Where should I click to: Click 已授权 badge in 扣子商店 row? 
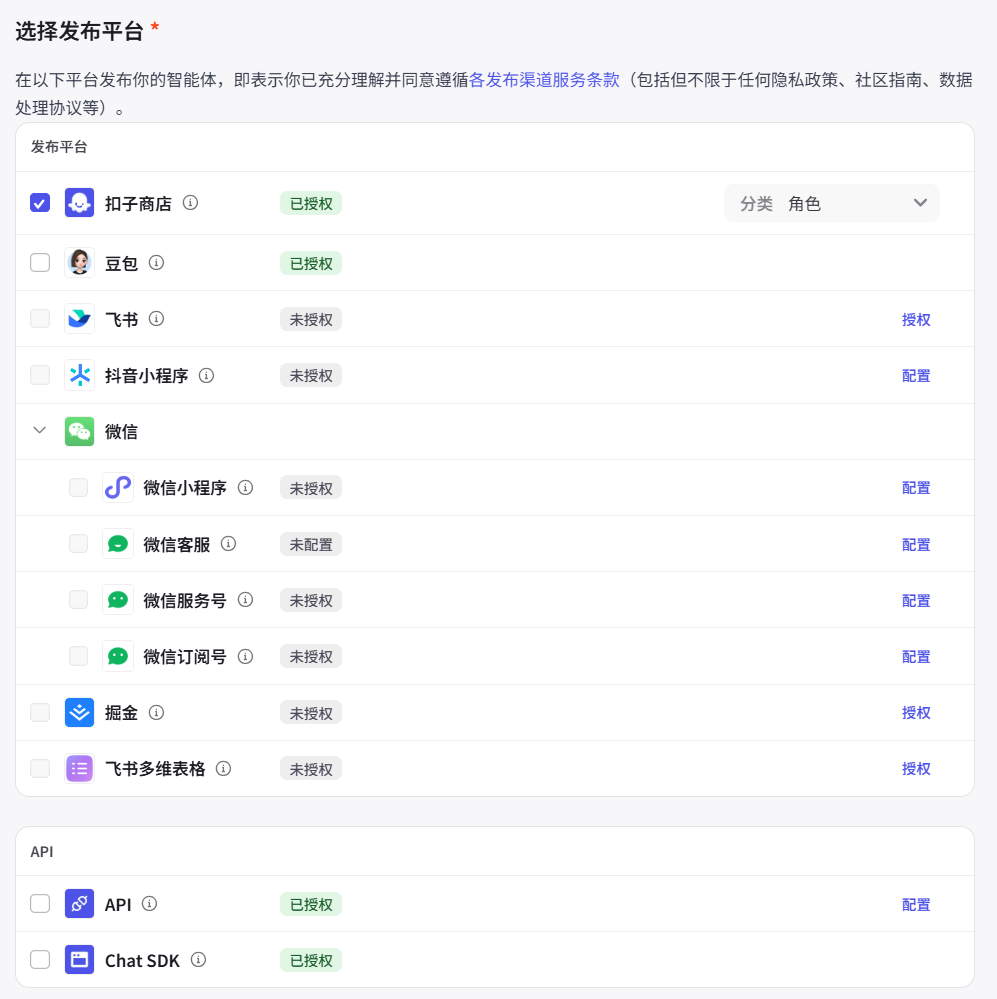pos(311,203)
